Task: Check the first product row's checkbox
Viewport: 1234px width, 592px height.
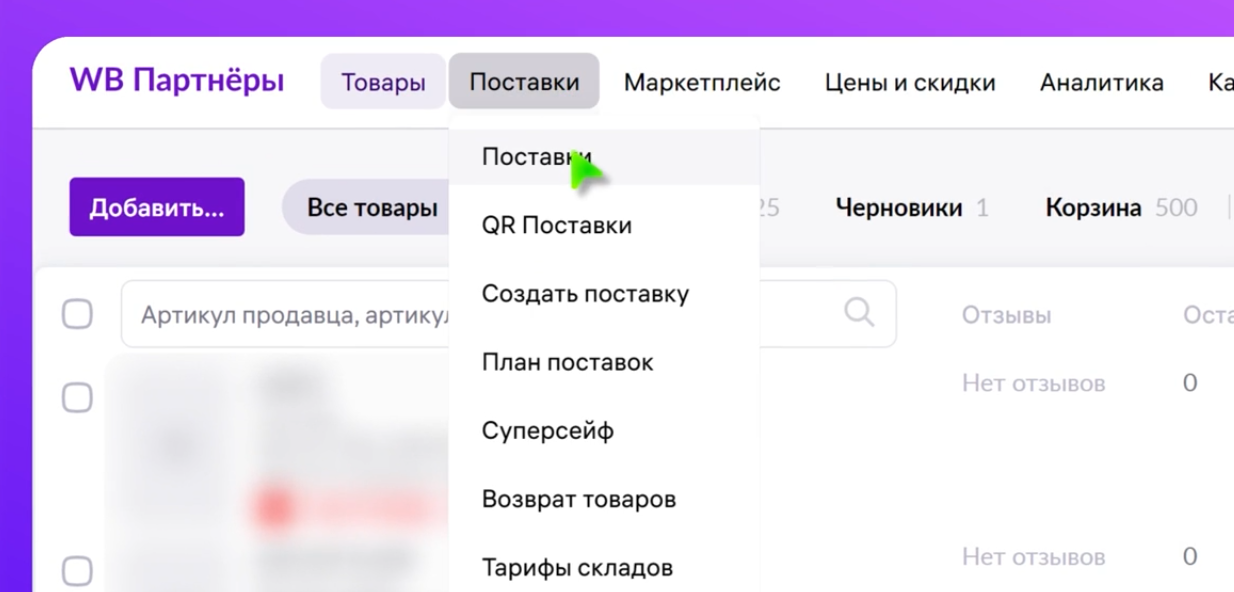Action: coord(78,398)
